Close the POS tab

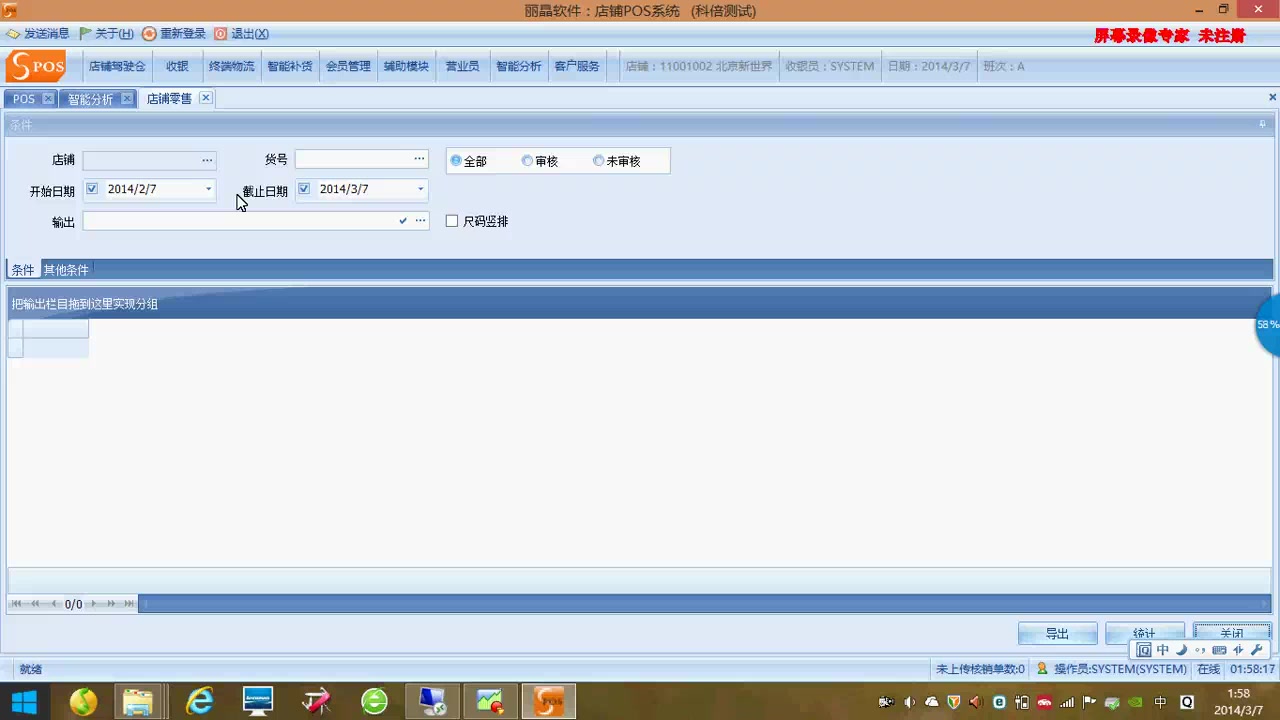(x=48, y=99)
